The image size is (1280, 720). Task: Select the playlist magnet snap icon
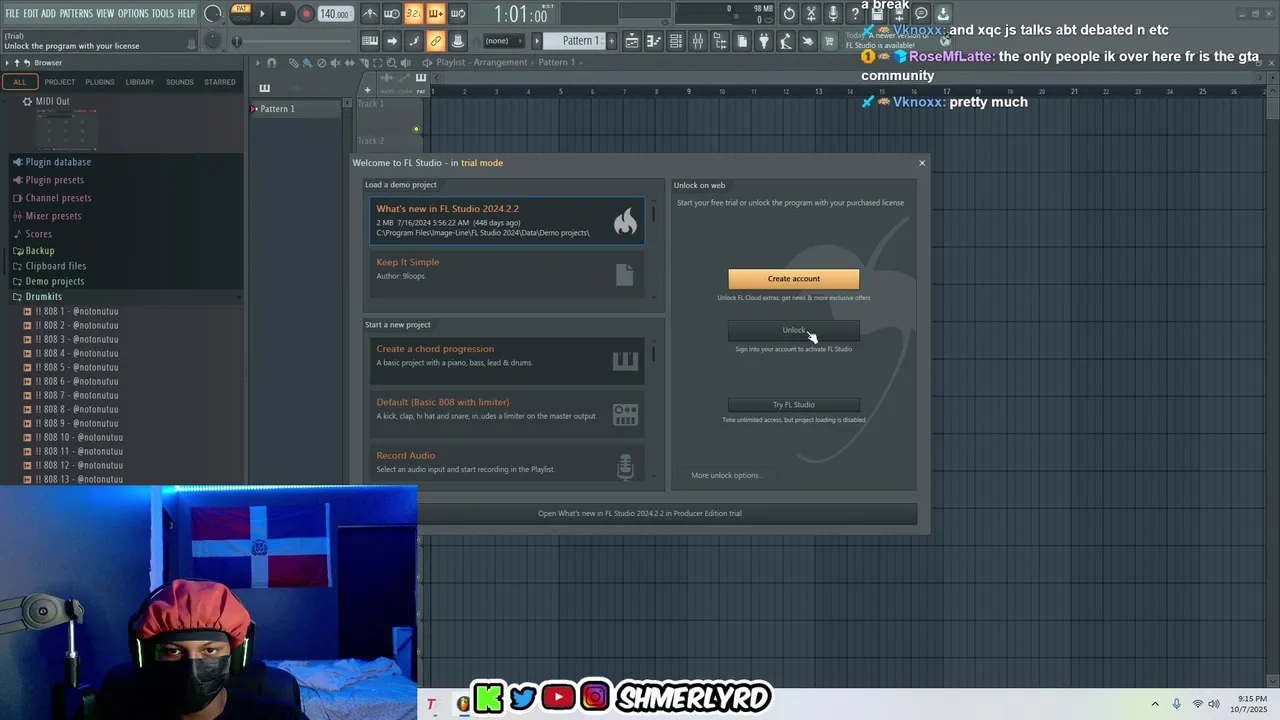click(271, 62)
